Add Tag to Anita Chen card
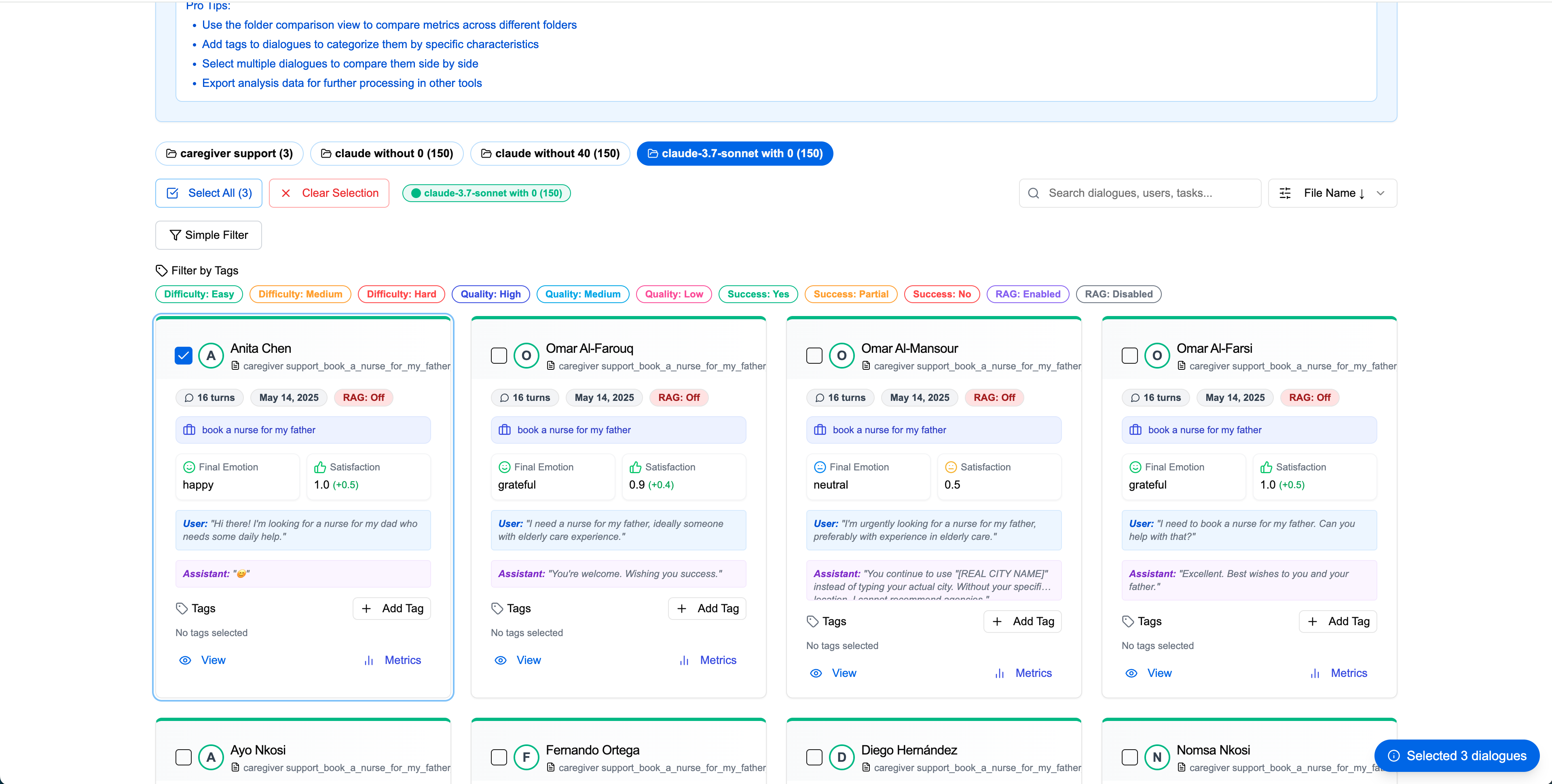 [391, 608]
